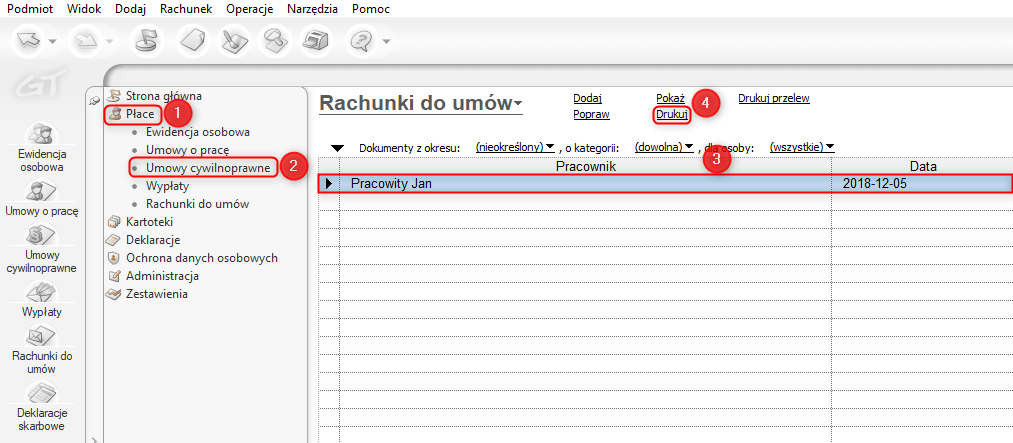Expand the (nieokreślony) period filter dropdown

pos(515,147)
